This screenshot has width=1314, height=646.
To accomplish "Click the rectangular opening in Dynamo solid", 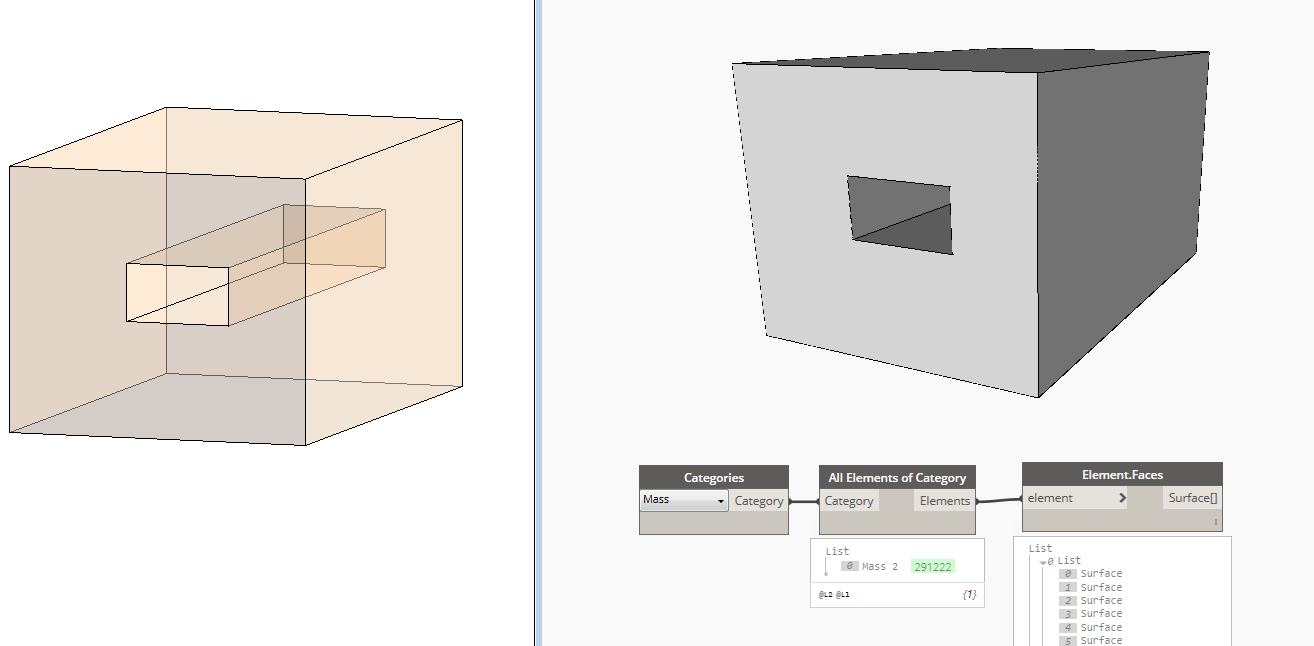I will pyautogui.click(x=900, y=215).
